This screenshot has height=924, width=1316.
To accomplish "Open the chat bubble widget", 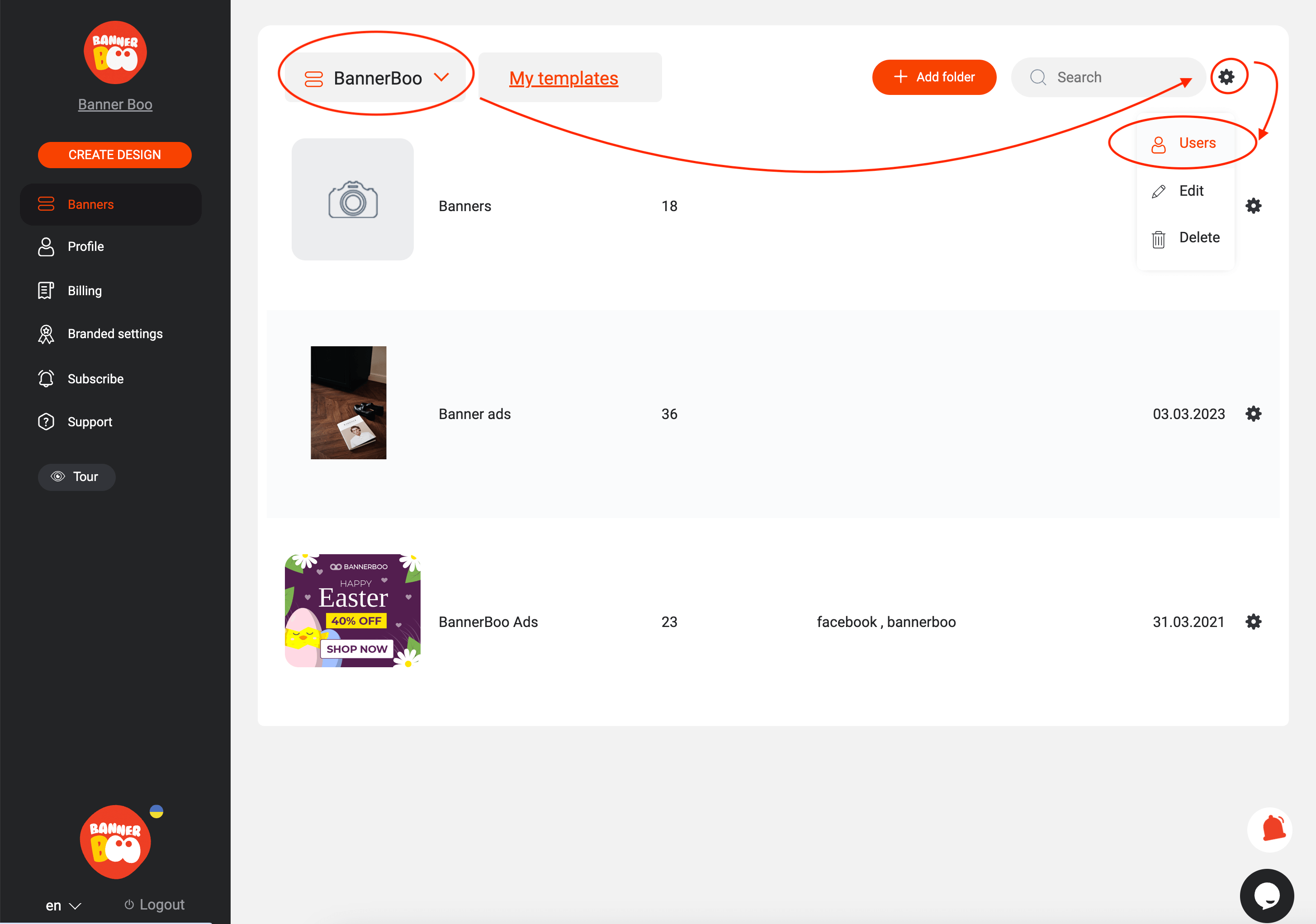I will 1267,896.
